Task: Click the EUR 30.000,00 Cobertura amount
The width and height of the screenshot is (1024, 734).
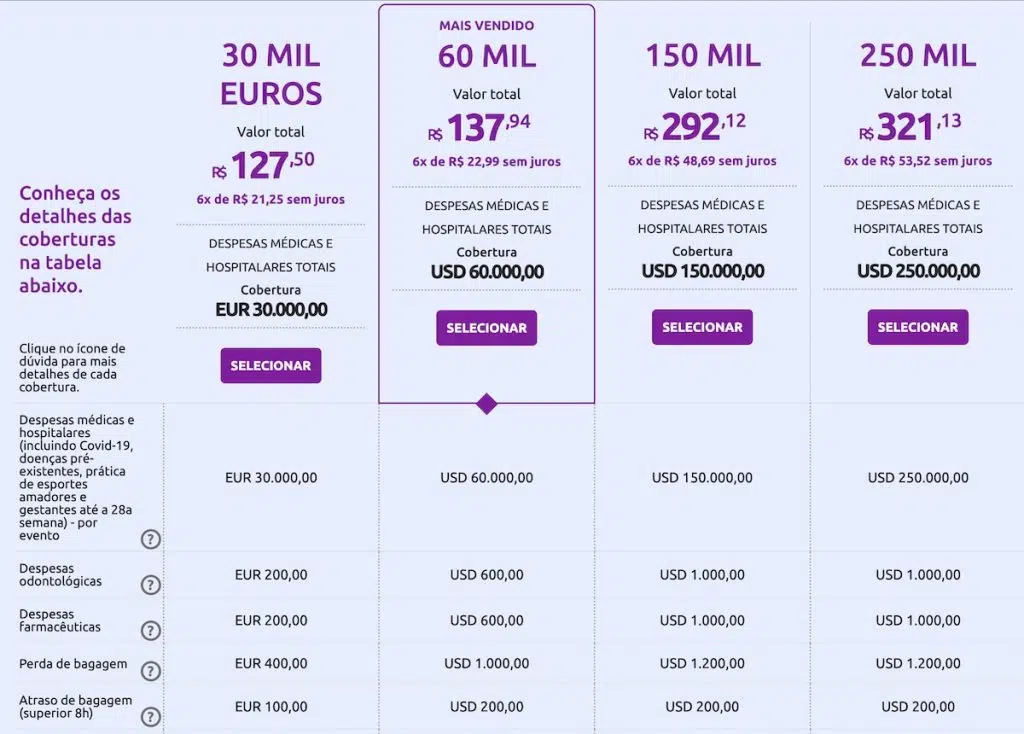Action: pyautogui.click(x=271, y=310)
